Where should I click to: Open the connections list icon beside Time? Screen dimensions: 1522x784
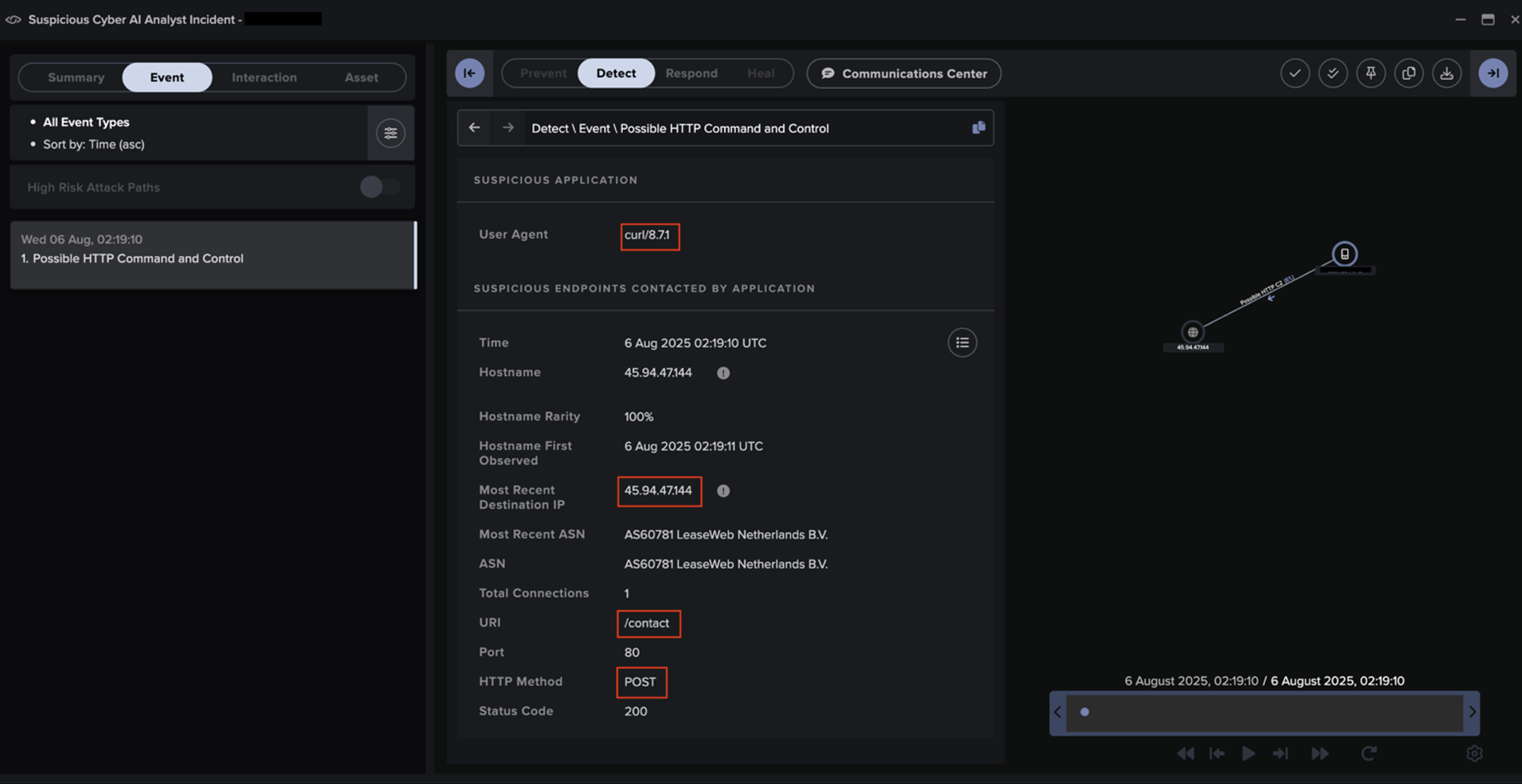[x=962, y=342]
